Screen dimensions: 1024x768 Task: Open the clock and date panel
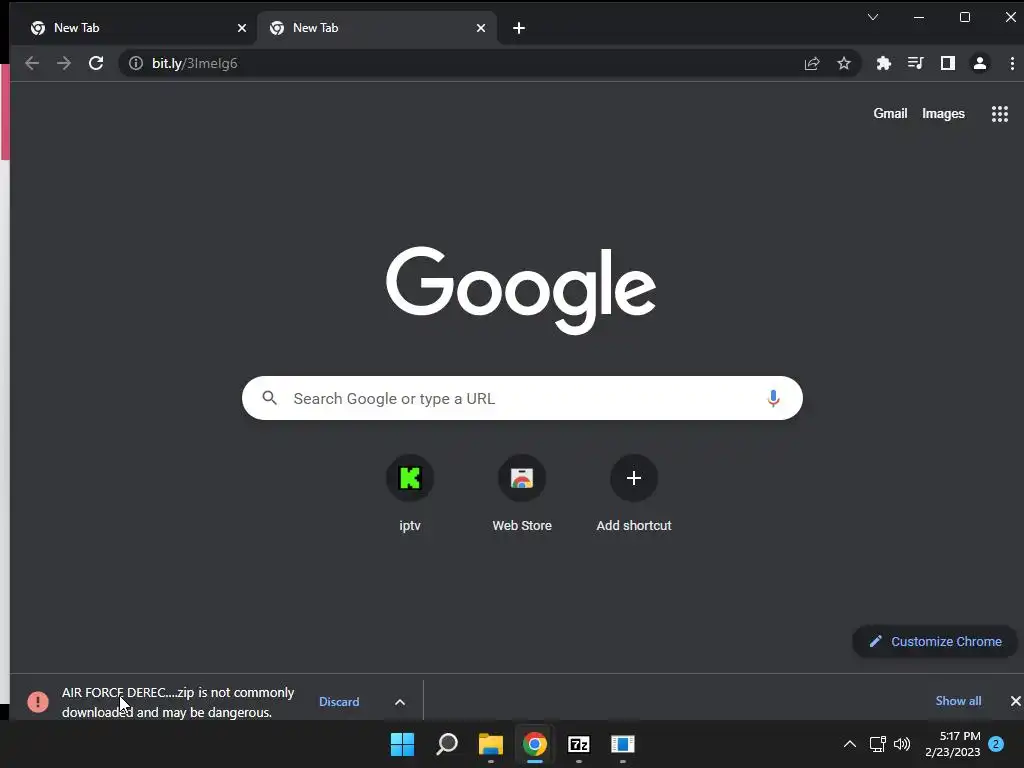[x=953, y=744]
